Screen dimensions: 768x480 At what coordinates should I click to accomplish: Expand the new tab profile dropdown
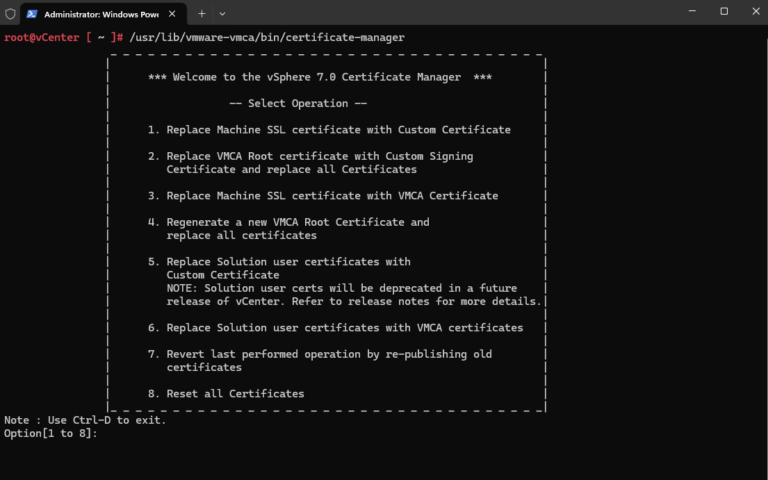[222, 14]
